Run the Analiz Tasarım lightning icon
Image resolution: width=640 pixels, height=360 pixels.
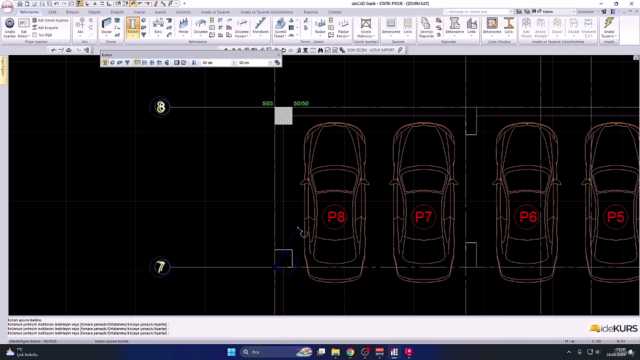click(x=609, y=28)
